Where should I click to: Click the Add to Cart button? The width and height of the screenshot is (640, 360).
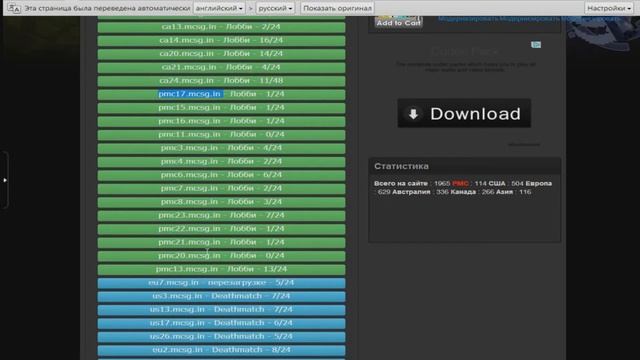click(398, 23)
